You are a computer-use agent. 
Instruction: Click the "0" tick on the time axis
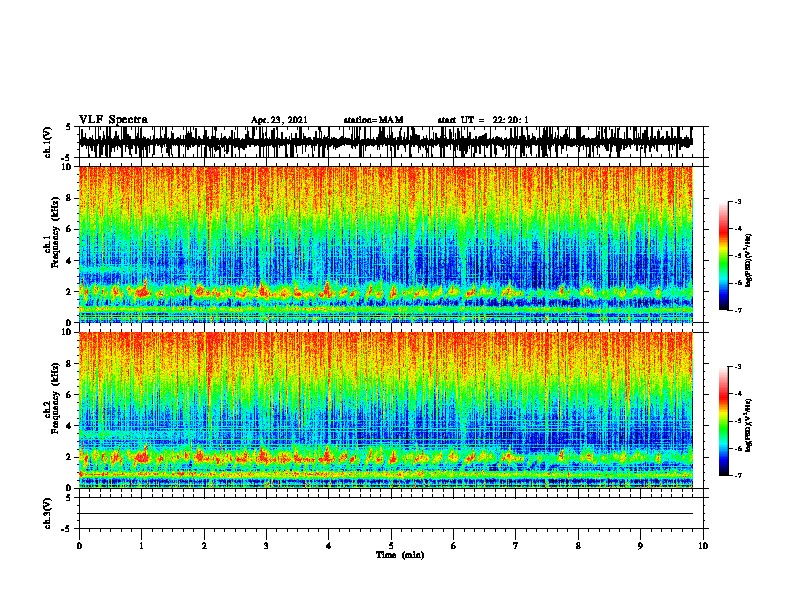(x=79, y=546)
